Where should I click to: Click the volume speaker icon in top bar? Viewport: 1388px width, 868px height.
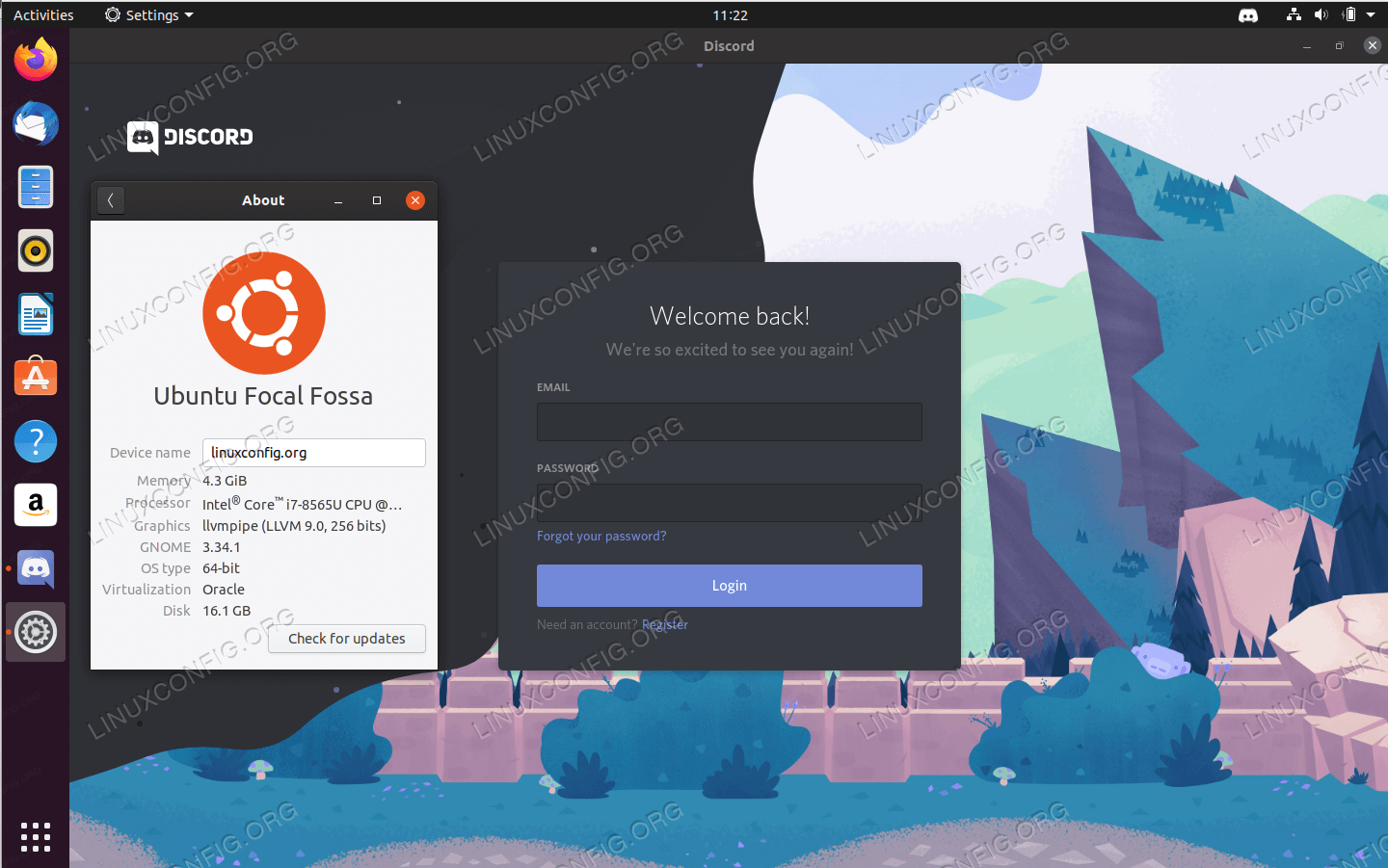1321,14
